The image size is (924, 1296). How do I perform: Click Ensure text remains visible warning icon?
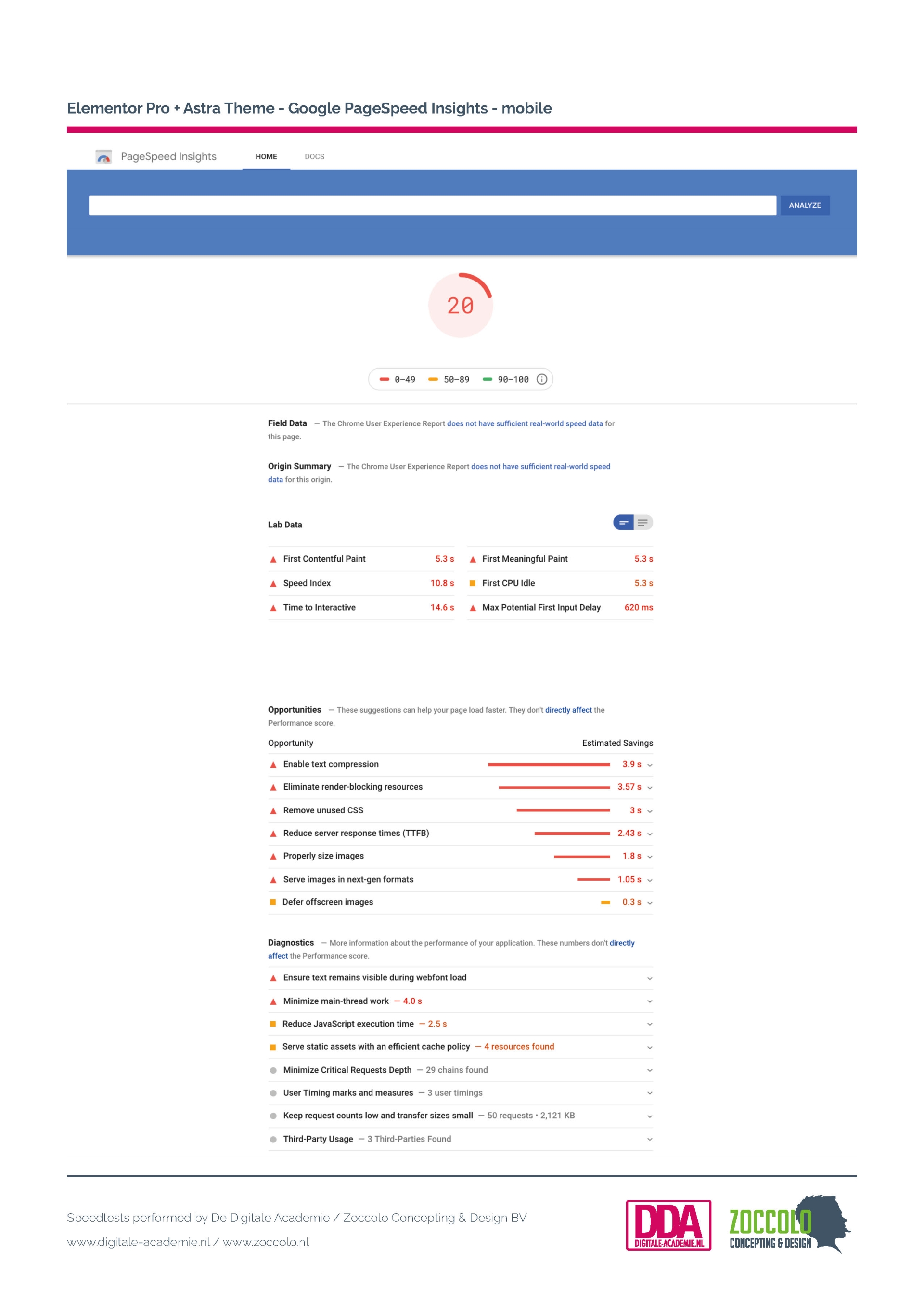(x=273, y=978)
